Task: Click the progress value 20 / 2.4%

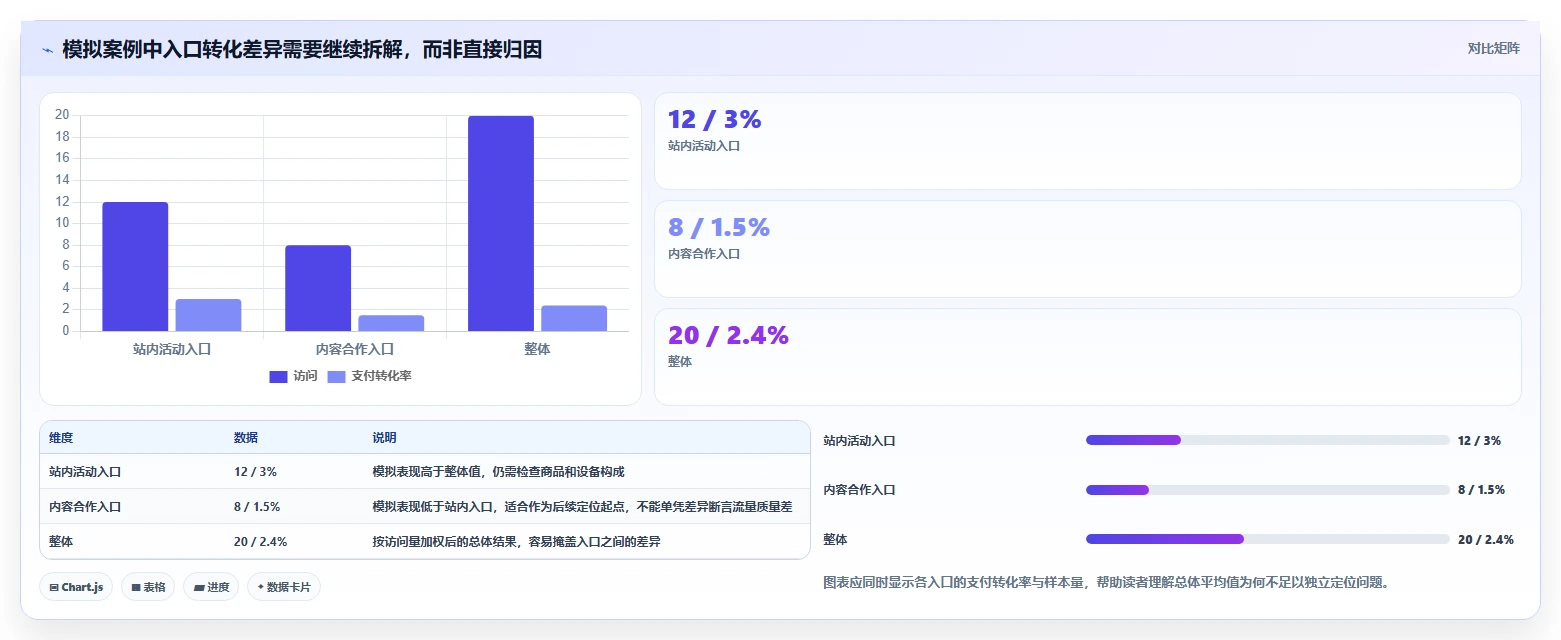Action: pos(1486,539)
